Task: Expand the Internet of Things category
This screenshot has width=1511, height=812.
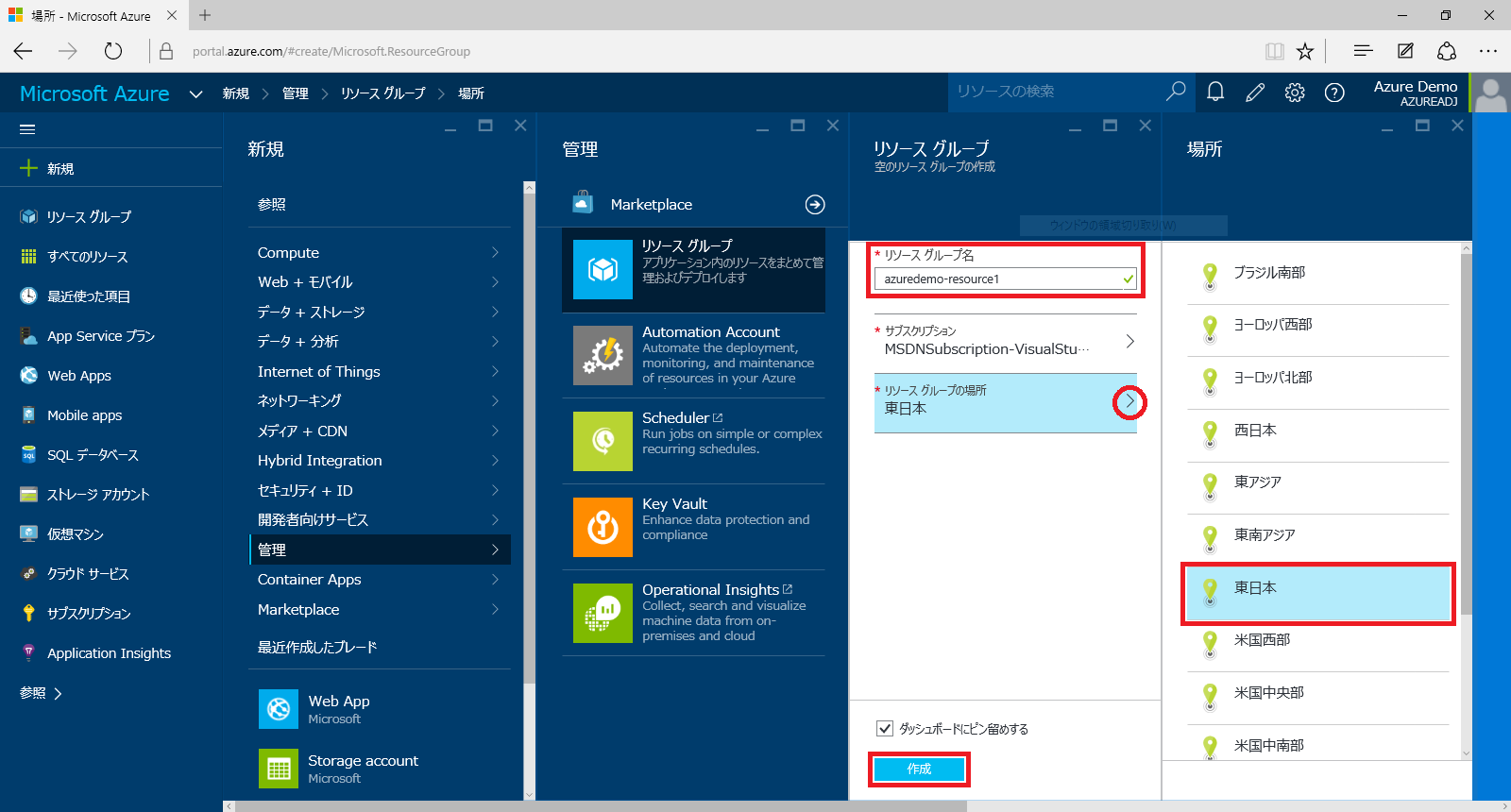Action: pyautogui.click(x=380, y=372)
